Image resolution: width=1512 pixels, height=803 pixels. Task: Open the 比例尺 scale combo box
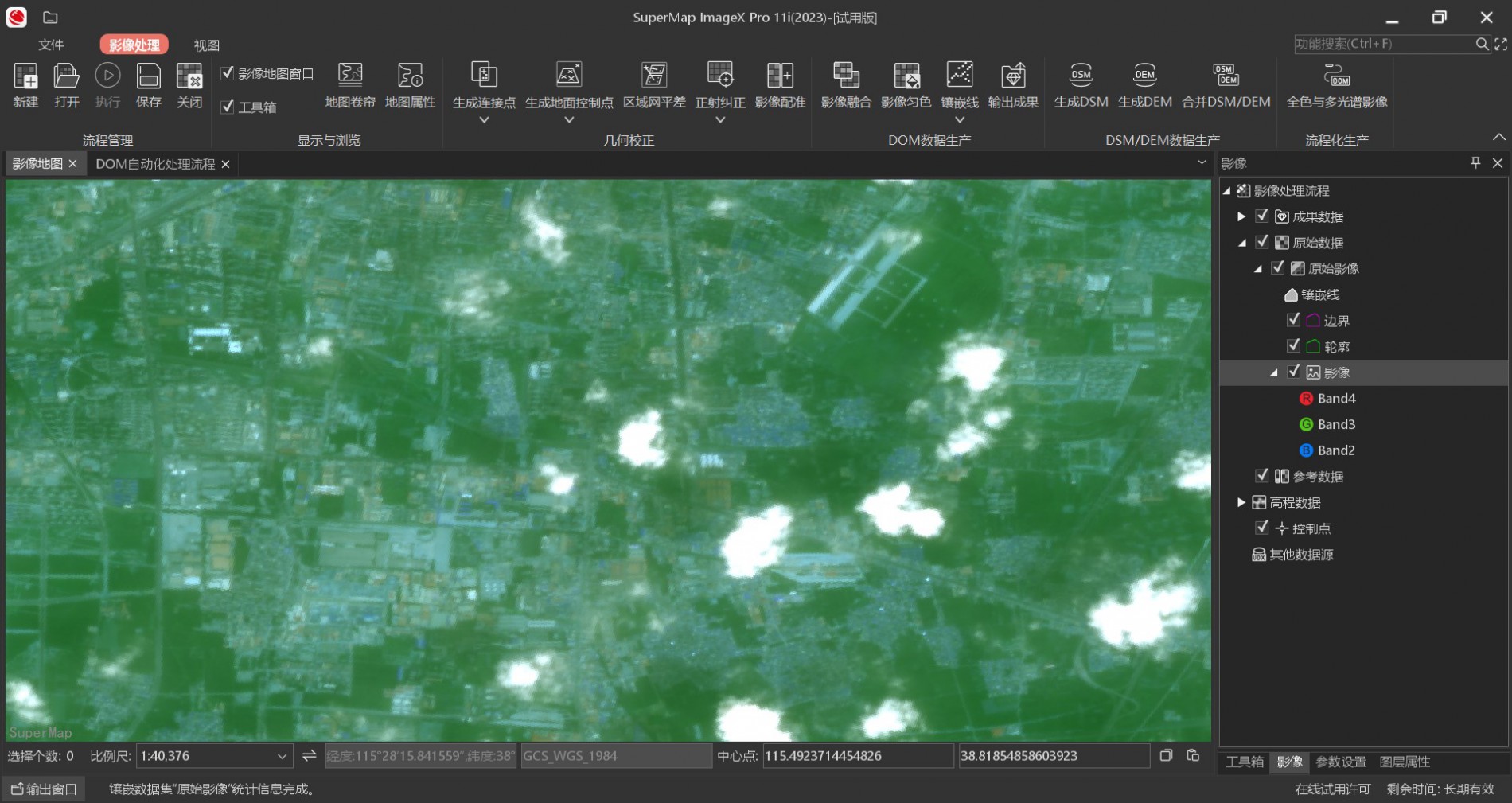214,756
